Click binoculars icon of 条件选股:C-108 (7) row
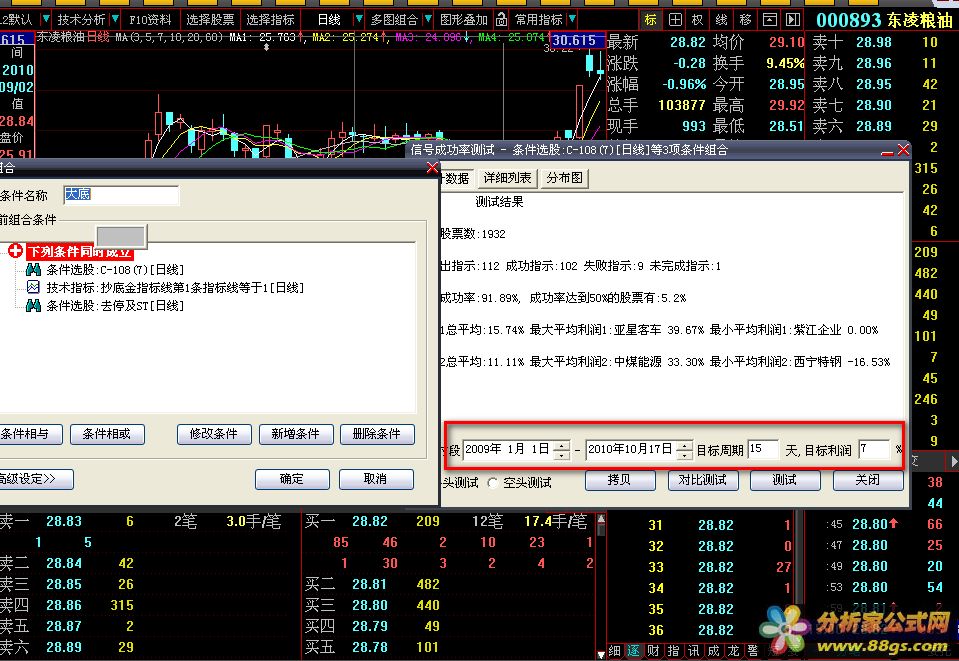This screenshot has width=959, height=661. pos(33,270)
